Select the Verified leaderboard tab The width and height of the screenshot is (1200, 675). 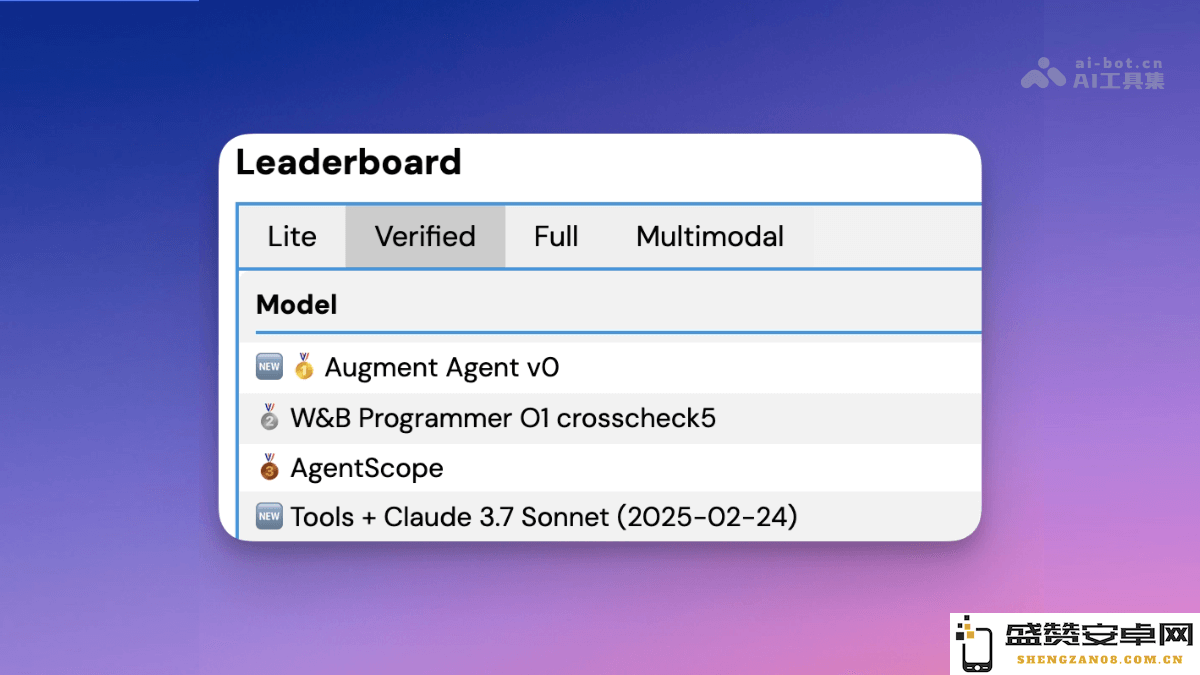pos(425,237)
